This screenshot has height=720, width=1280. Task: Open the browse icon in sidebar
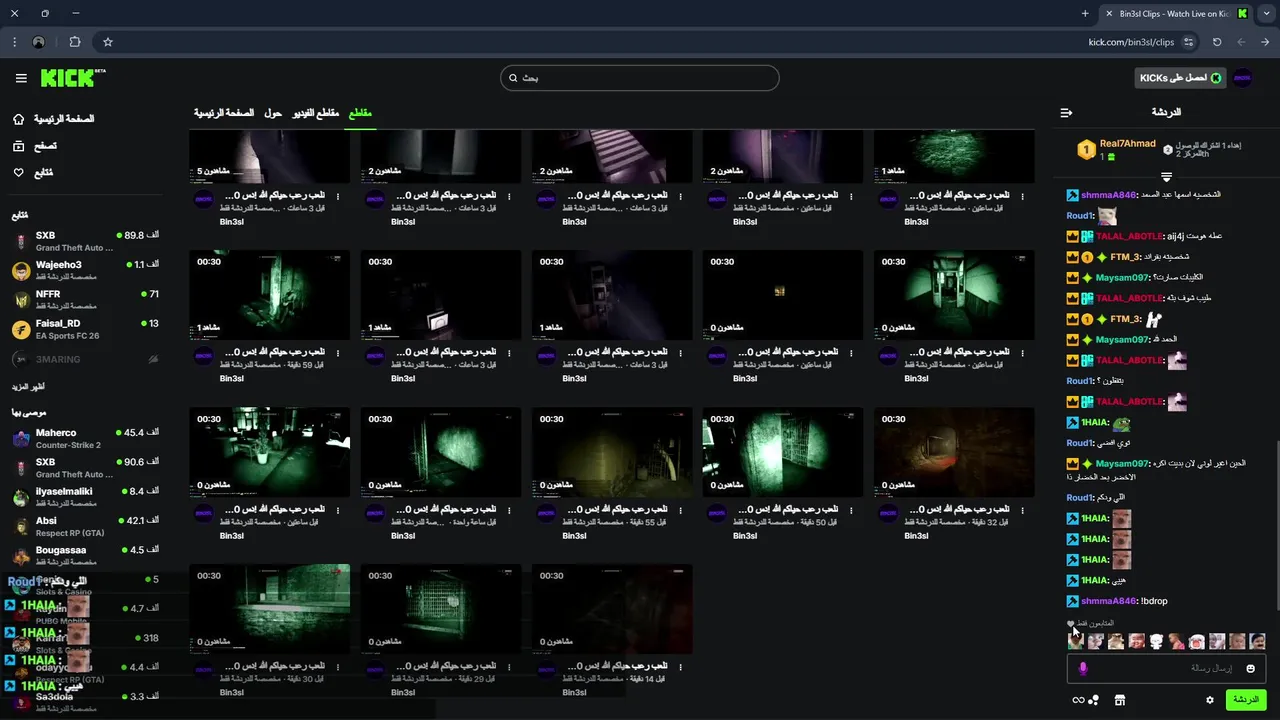pyautogui.click(x=19, y=146)
